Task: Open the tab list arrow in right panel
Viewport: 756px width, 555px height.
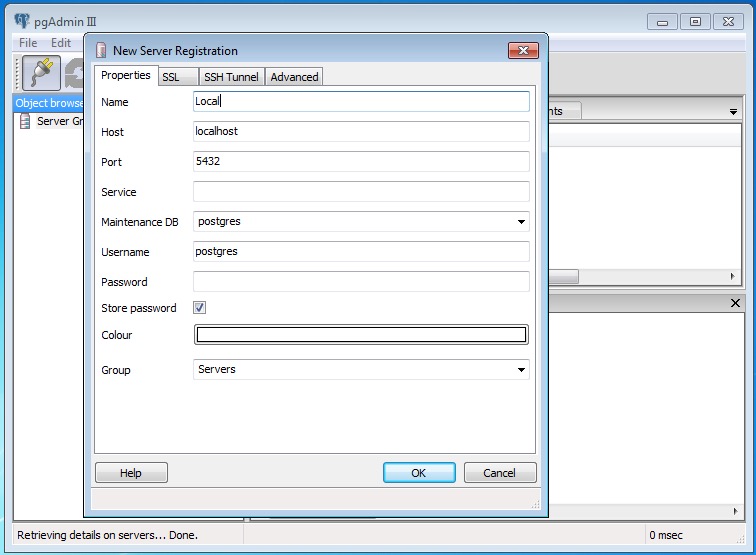Action: click(733, 112)
